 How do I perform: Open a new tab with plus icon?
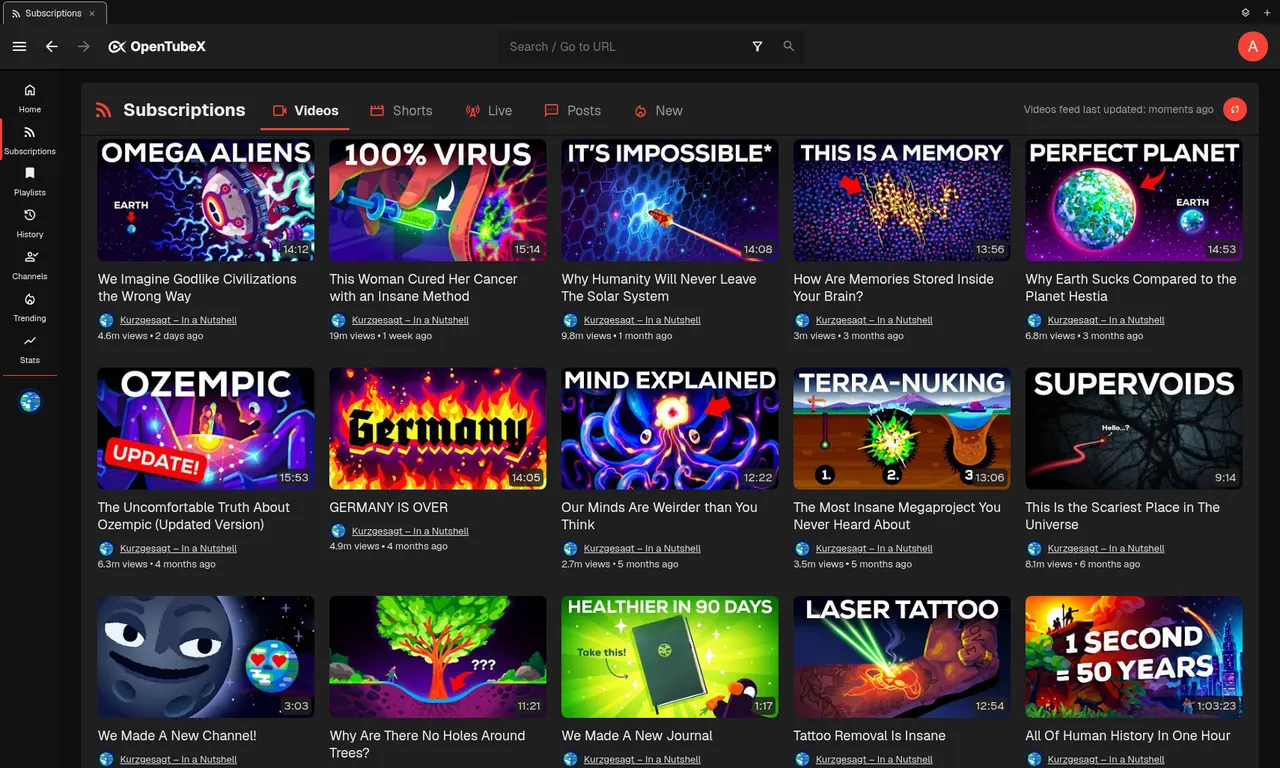click(1265, 13)
